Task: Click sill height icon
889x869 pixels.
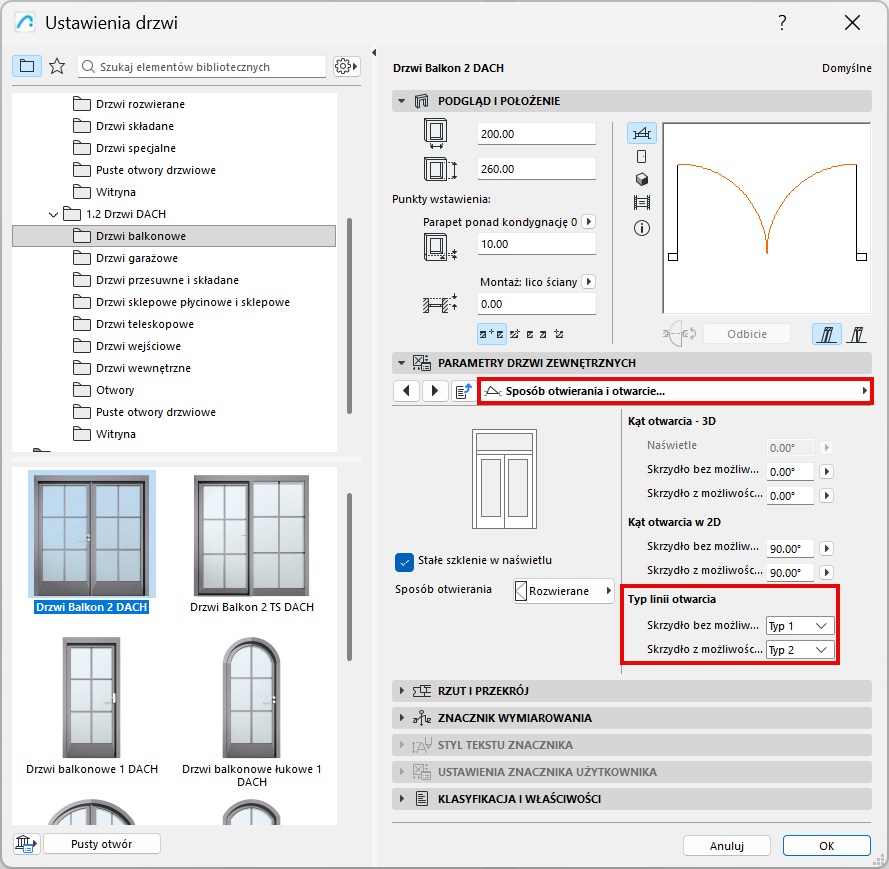Action: [440, 247]
